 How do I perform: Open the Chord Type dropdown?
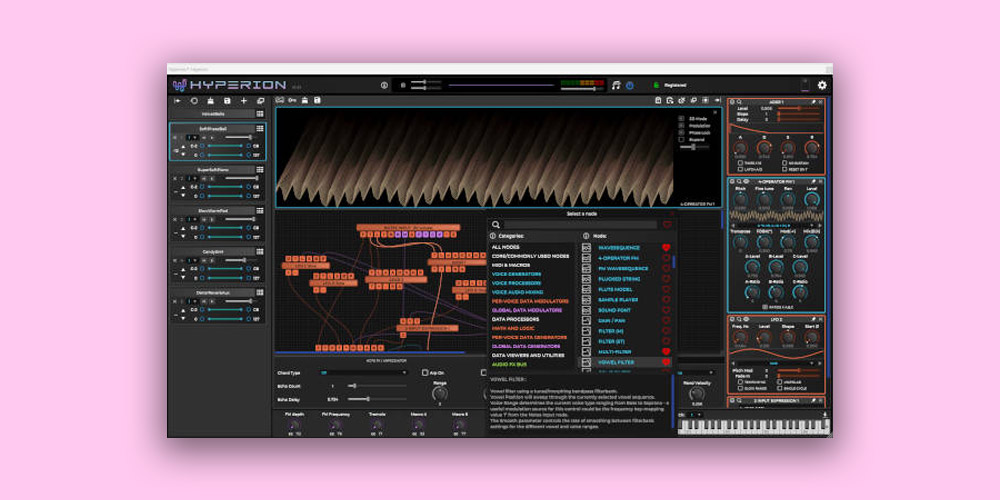coord(363,372)
